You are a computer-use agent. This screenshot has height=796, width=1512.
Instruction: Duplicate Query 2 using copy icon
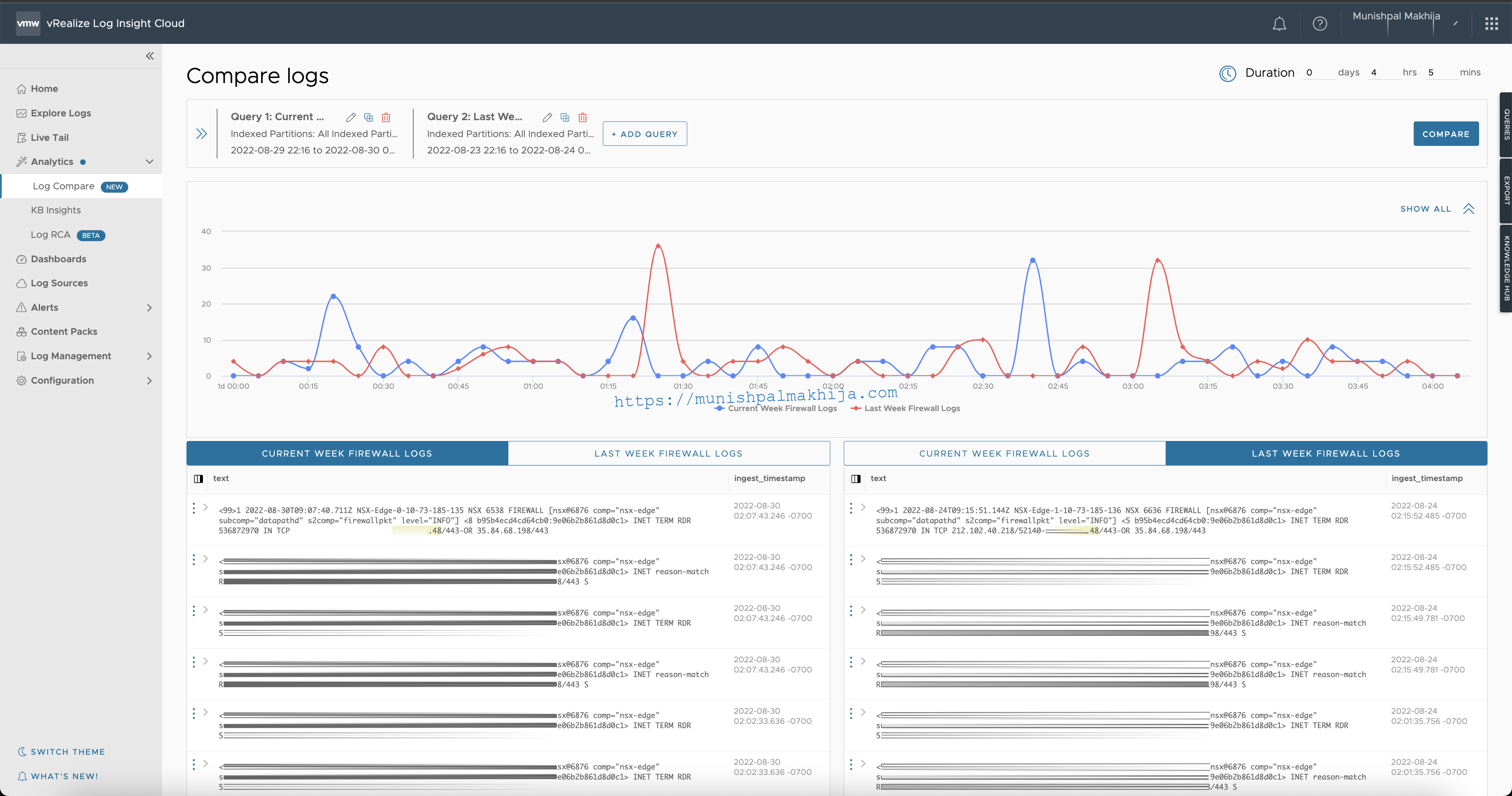[x=564, y=117]
